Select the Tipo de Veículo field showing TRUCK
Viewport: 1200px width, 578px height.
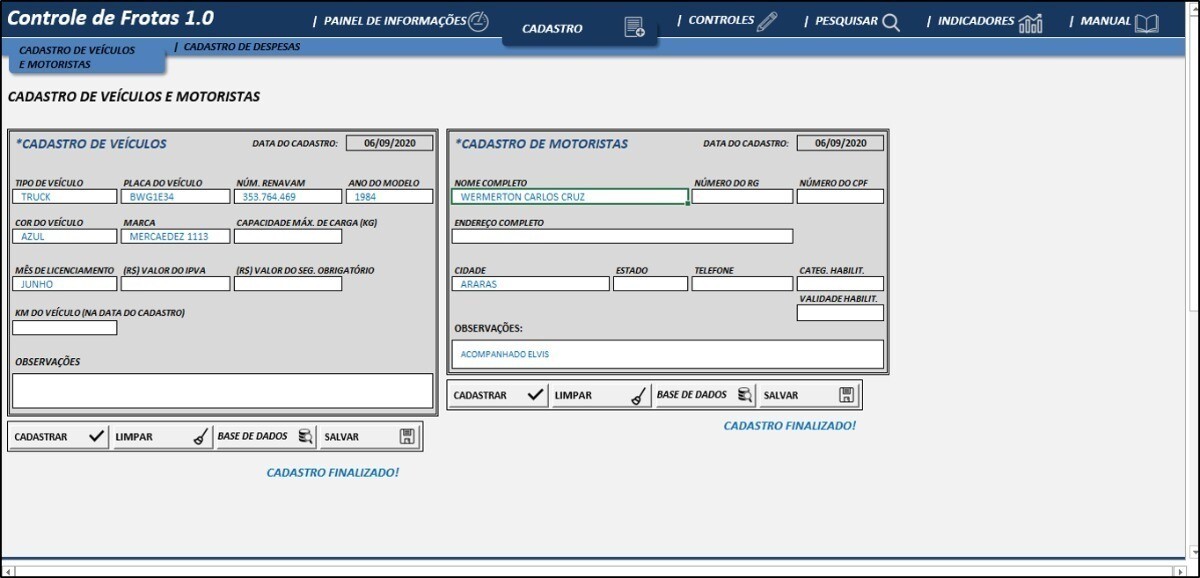[65, 197]
